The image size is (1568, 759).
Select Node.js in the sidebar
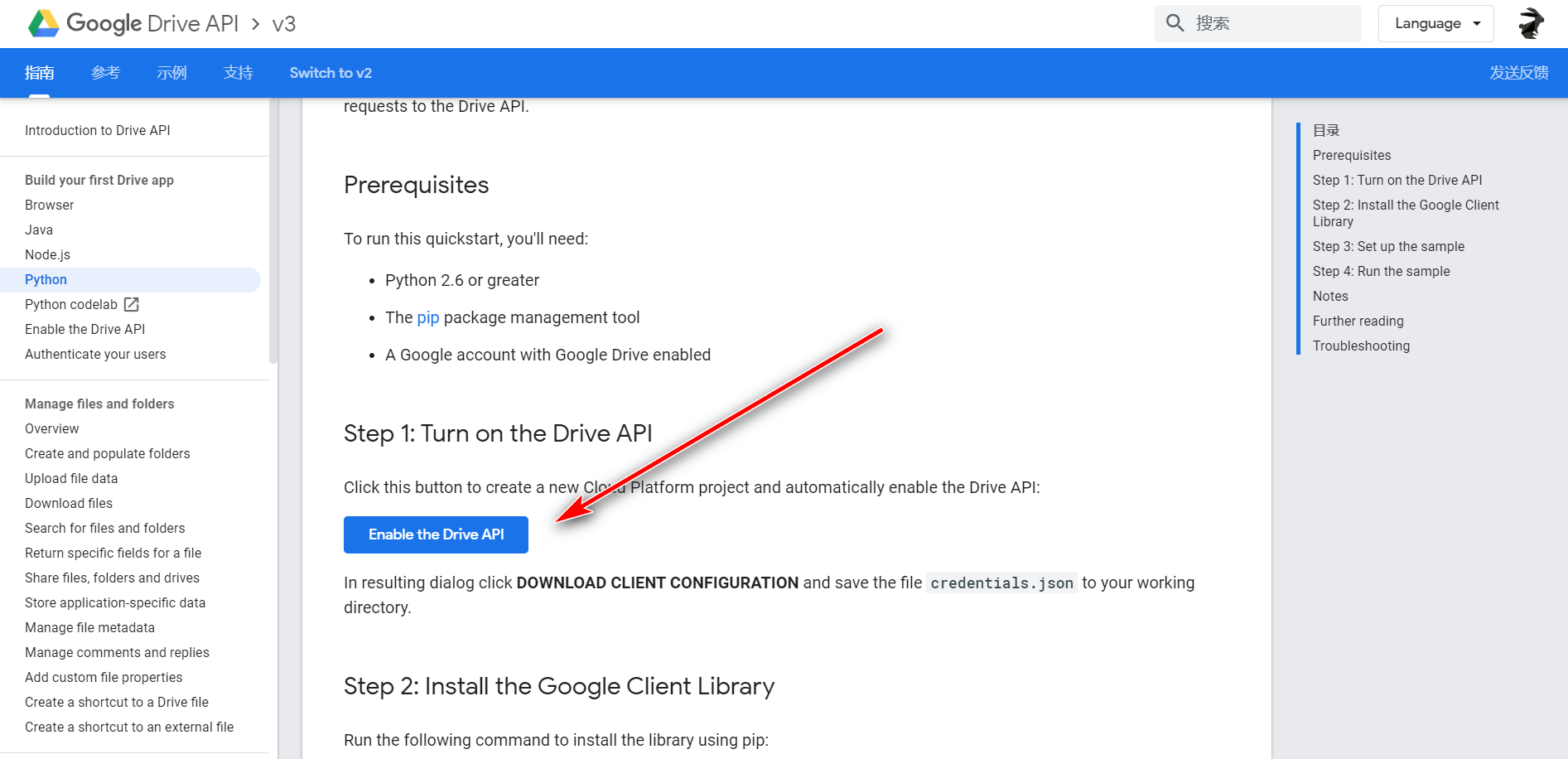(47, 254)
